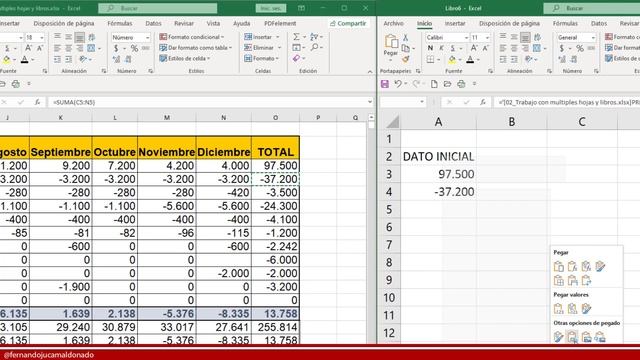The height and width of the screenshot is (360, 640).
Task: Toggle Underline (S) in Libro6 window
Action: [x=452, y=48]
